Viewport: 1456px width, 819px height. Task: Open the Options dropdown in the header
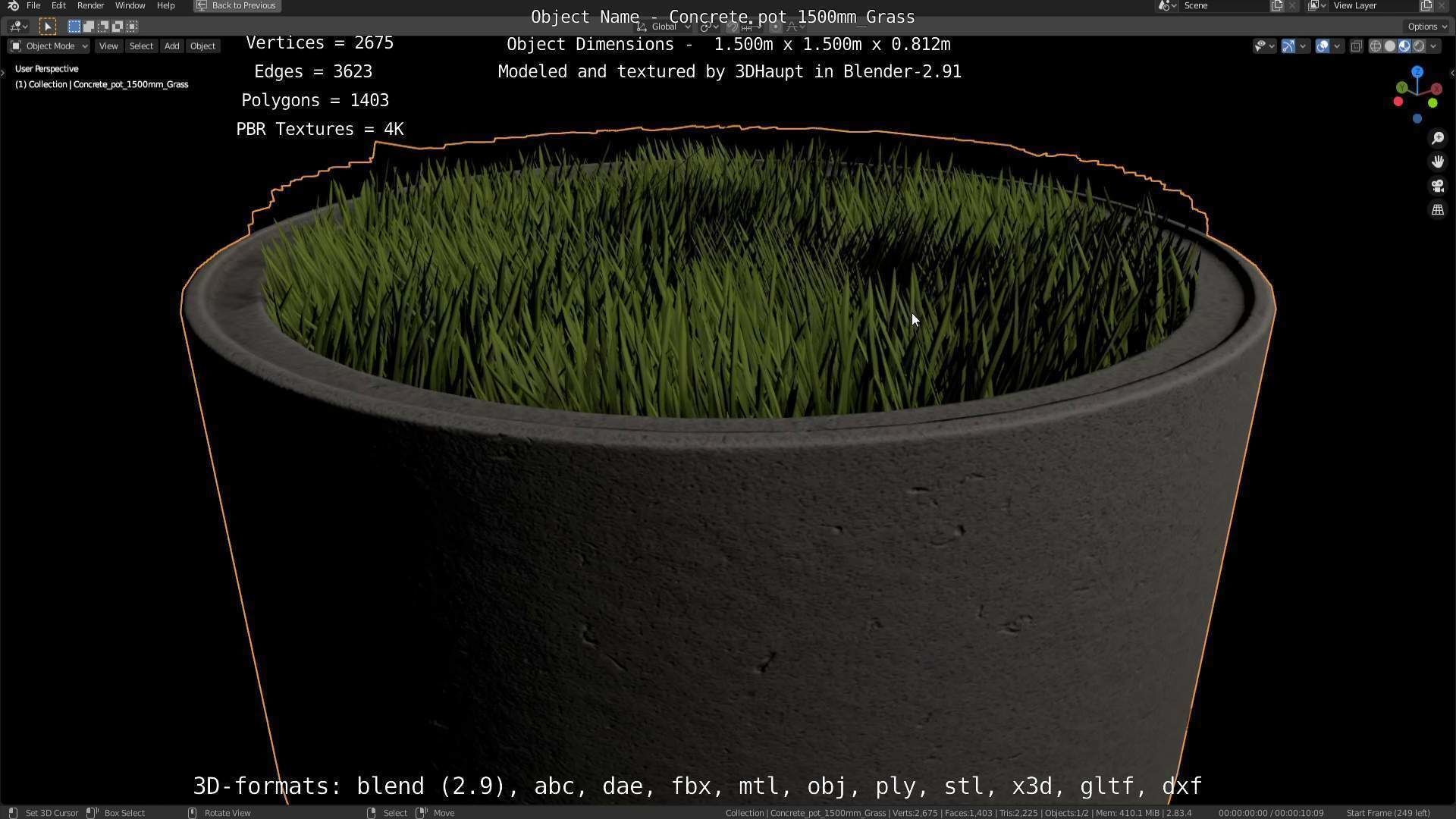(x=1427, y=27)
